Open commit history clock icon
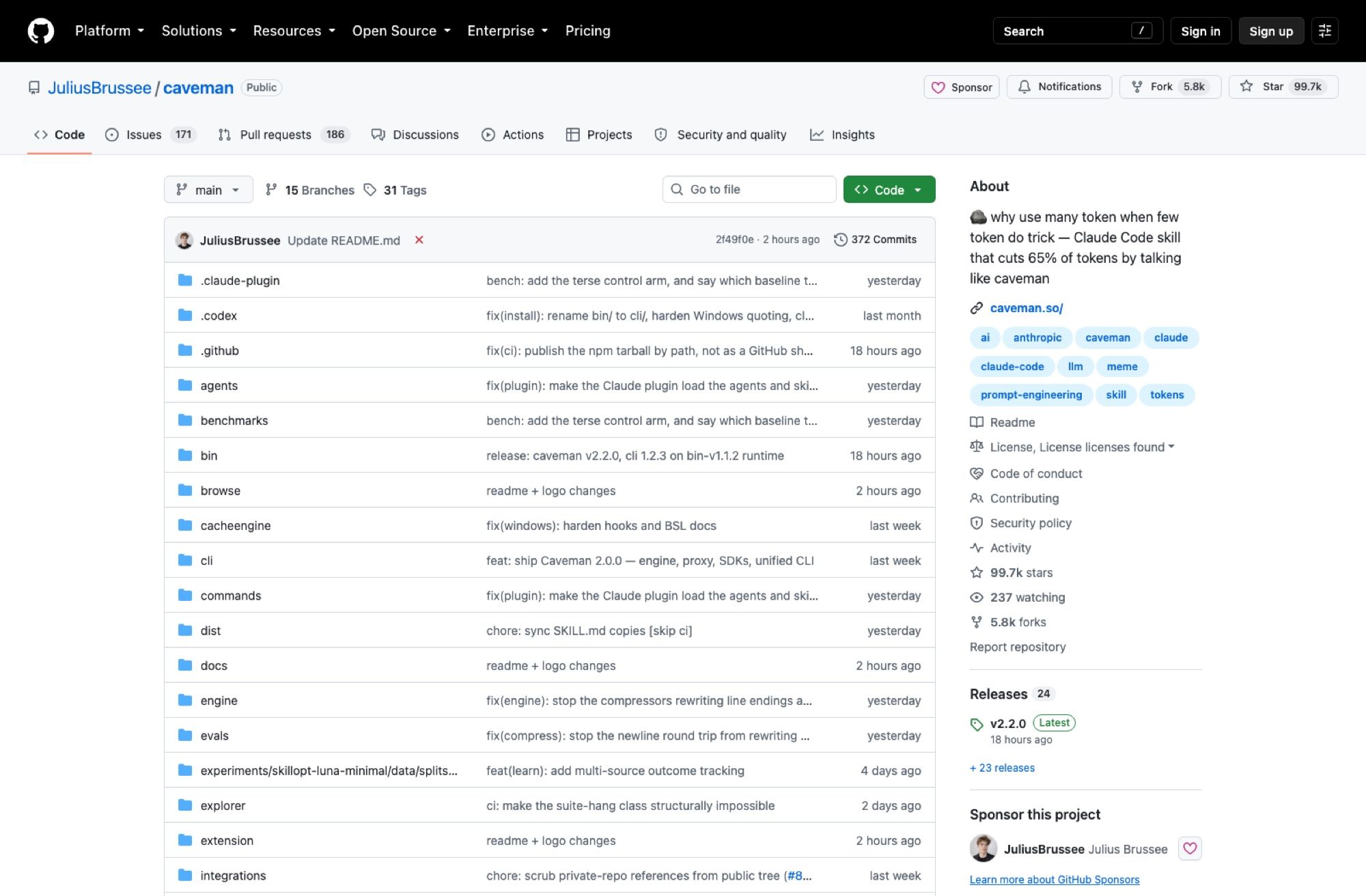 (841, 240)
